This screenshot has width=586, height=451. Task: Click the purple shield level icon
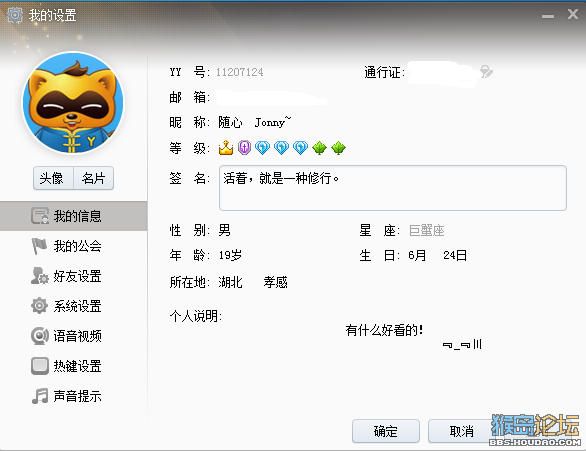click(x=244, y=148)
